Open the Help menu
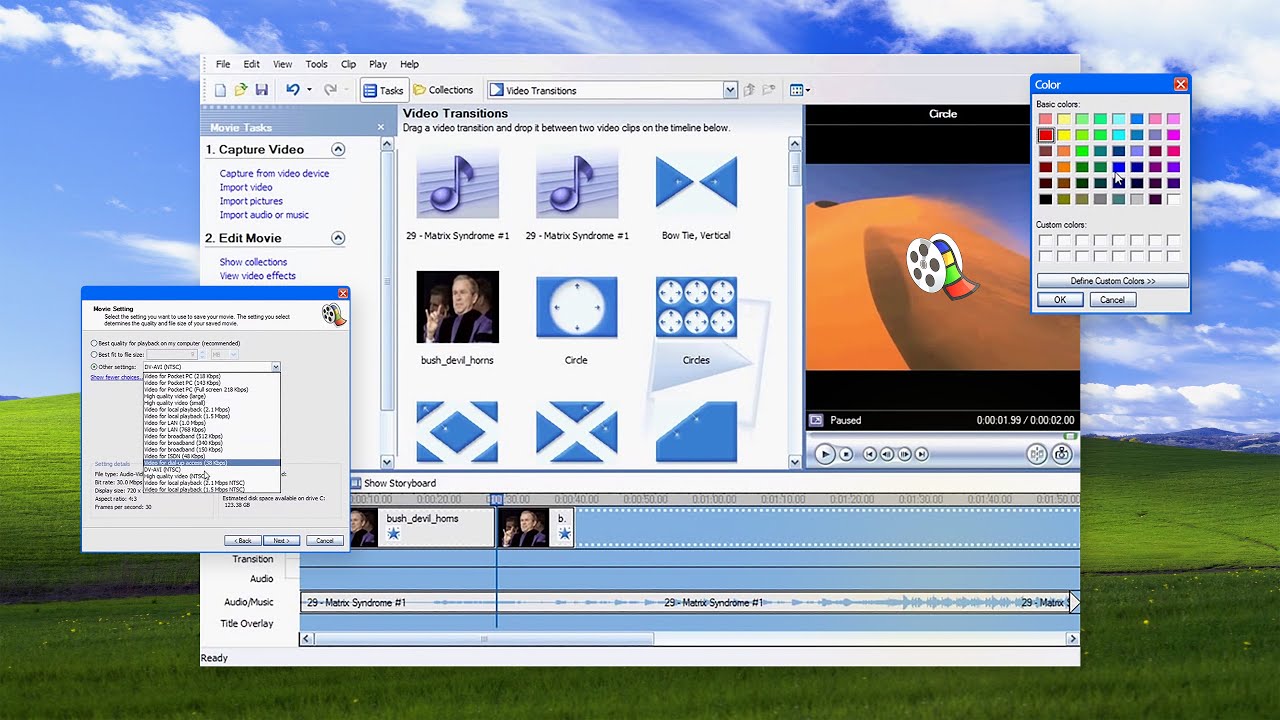The width and height of the screenshot is (1280, 720). click(x=409, y=64)
